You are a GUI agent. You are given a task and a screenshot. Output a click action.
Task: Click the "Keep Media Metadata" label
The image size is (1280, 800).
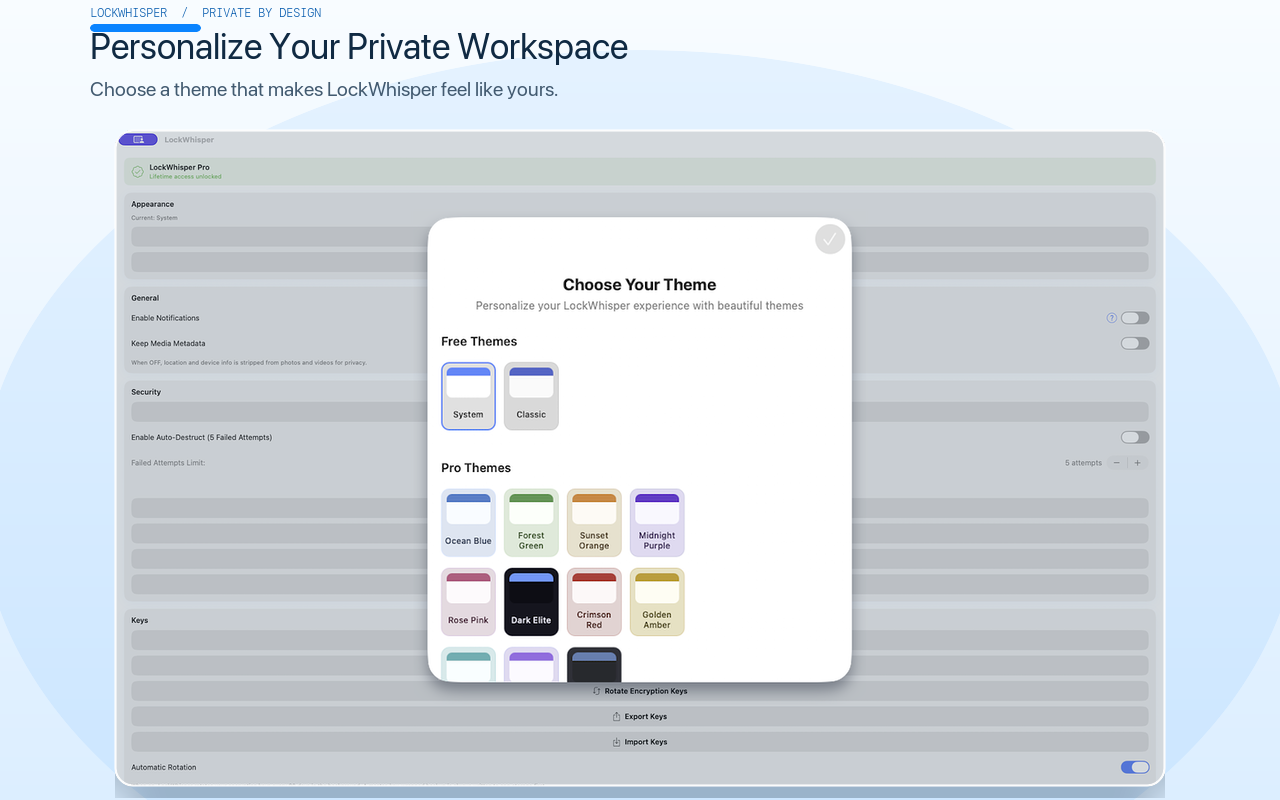[x=168, y=343]
